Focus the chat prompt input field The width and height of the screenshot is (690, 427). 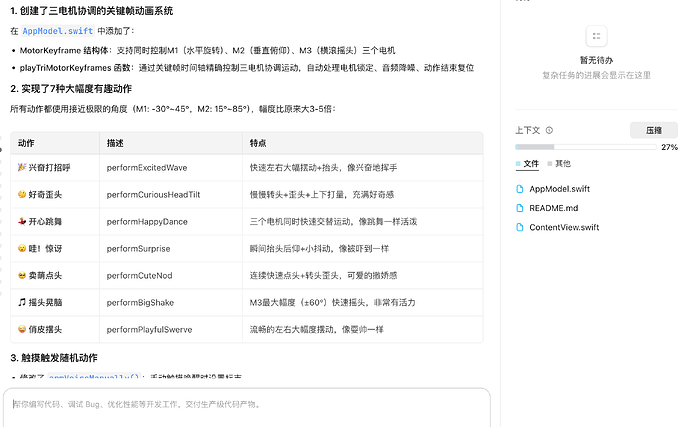246,409
